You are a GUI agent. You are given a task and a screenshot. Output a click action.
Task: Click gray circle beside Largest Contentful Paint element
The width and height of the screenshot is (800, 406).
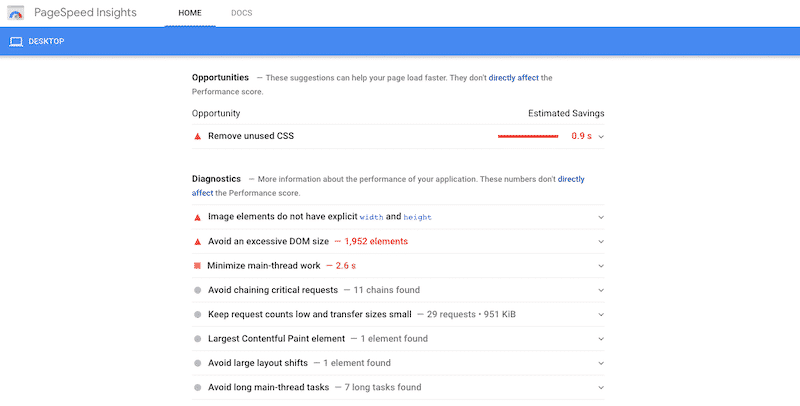(197, 339)
